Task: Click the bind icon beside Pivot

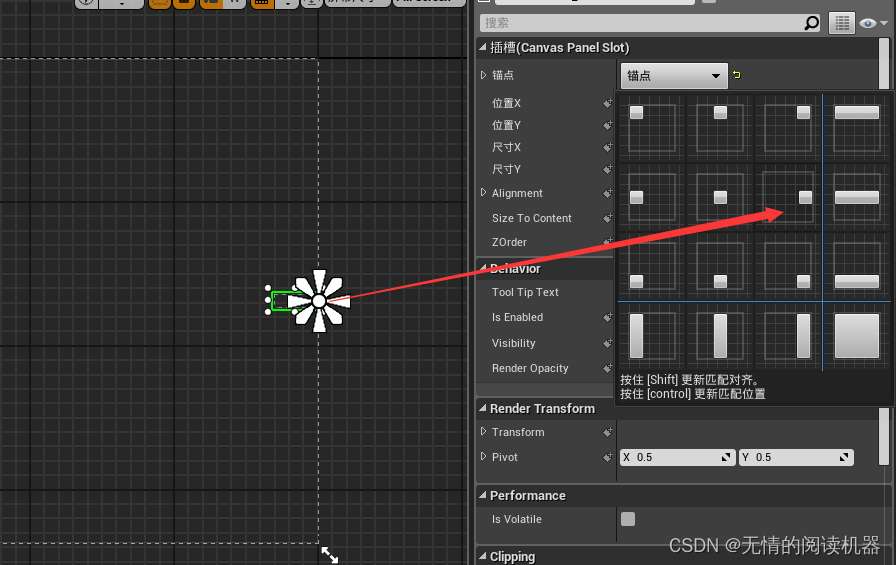Action: (607, 457)
